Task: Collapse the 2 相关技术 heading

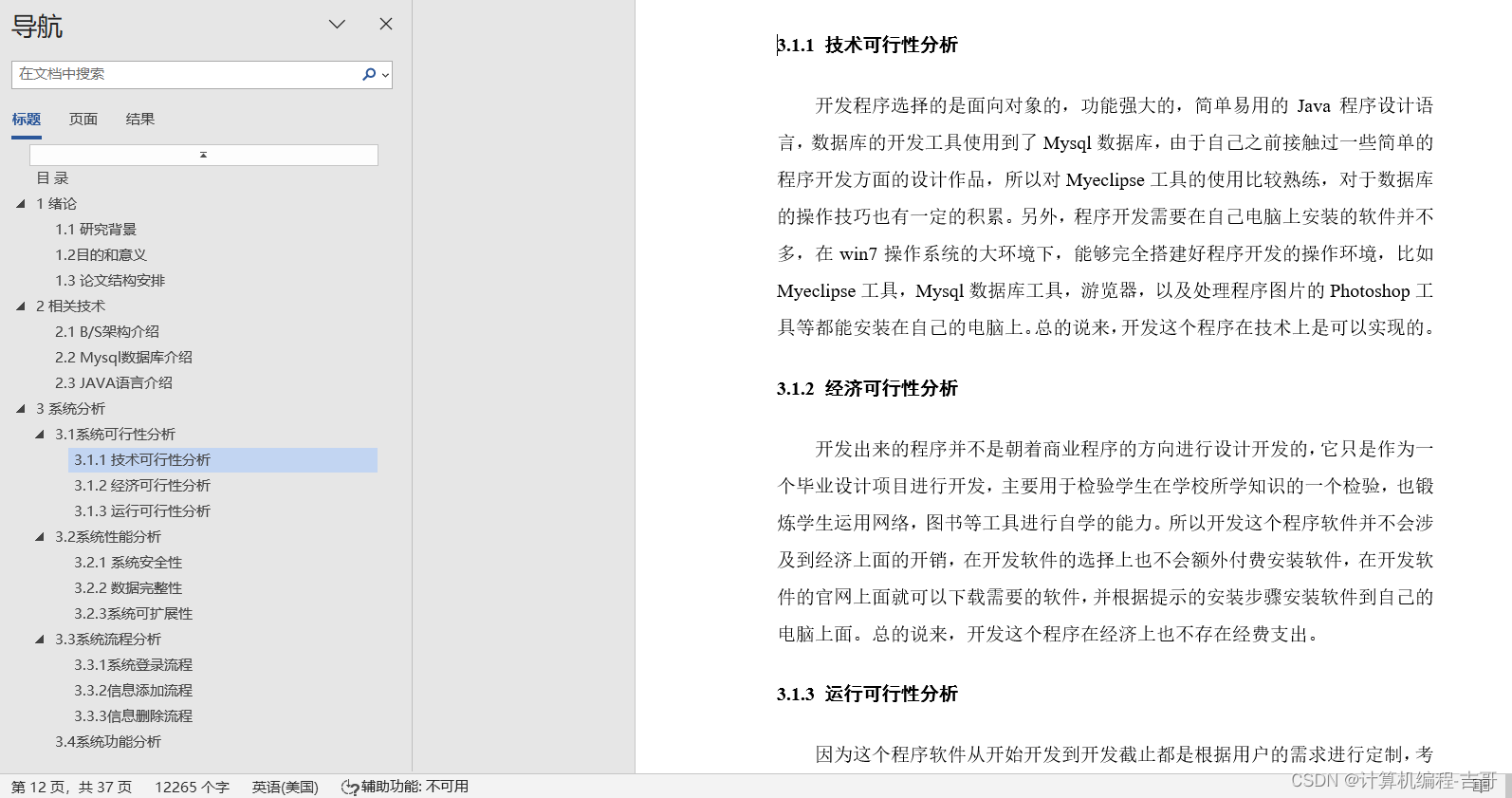Action: 21,306
